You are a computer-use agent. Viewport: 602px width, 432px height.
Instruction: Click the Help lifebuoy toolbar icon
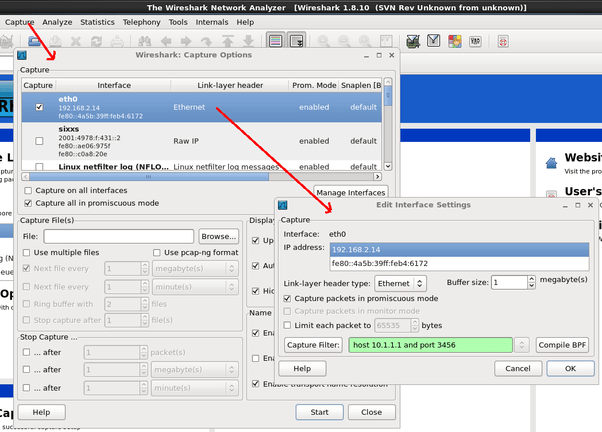coord(503,41)
